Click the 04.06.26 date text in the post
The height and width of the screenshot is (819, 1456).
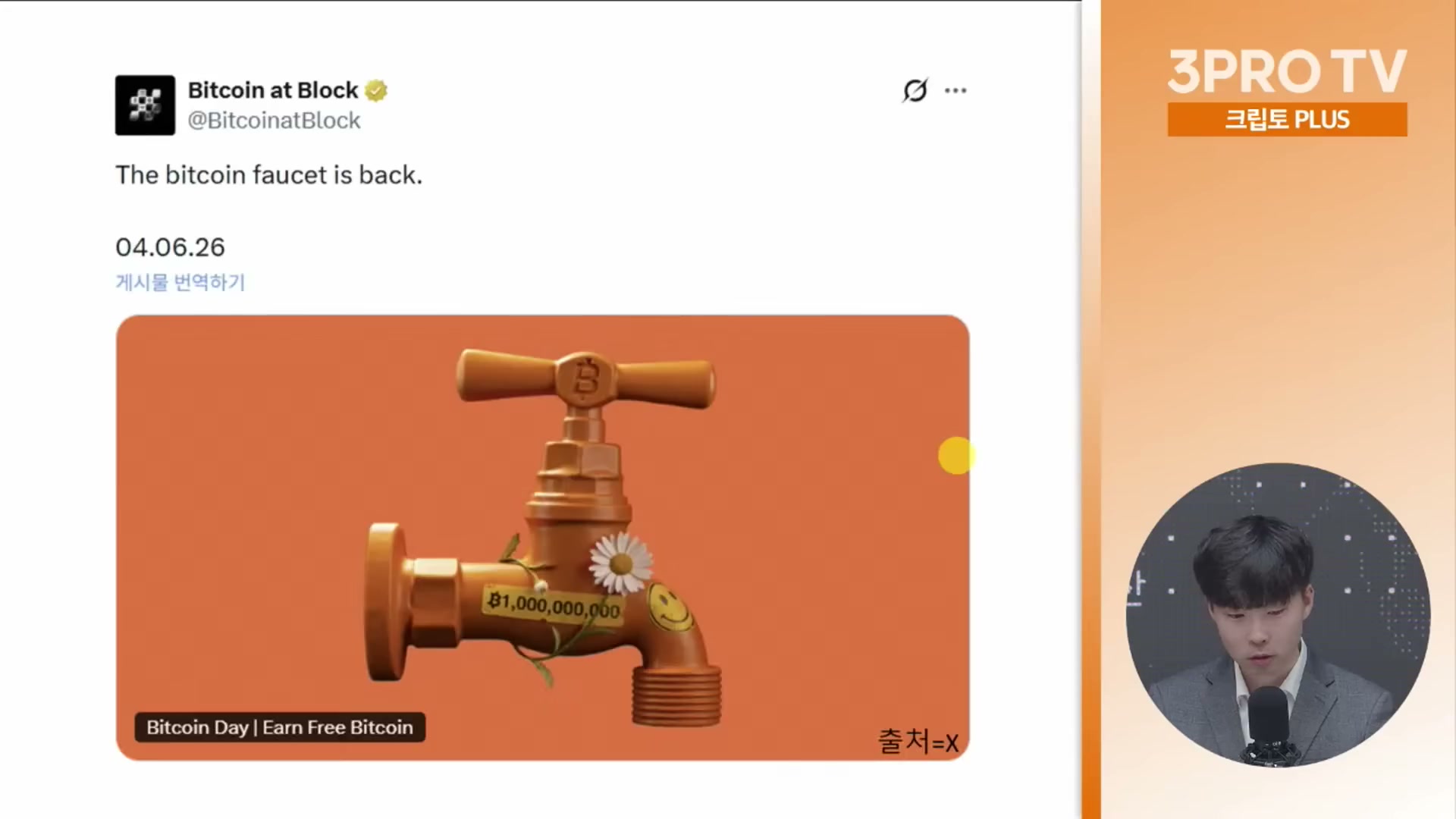tap(170, 247)
